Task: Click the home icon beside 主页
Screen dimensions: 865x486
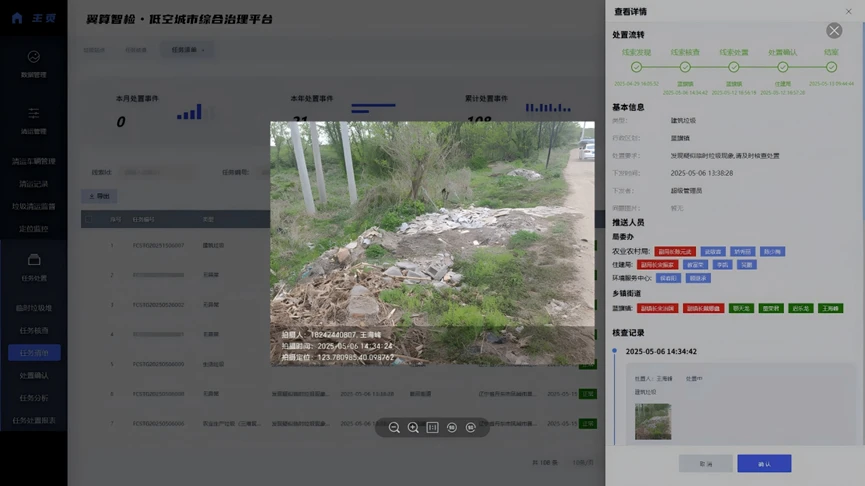Action: [17, 18]
